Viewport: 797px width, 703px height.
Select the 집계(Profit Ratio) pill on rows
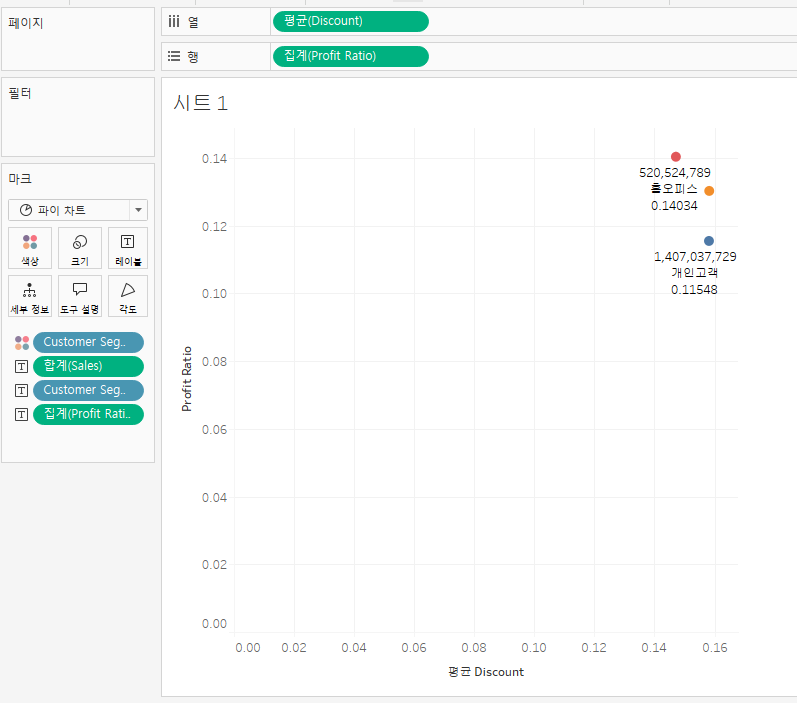pos(351,56)
